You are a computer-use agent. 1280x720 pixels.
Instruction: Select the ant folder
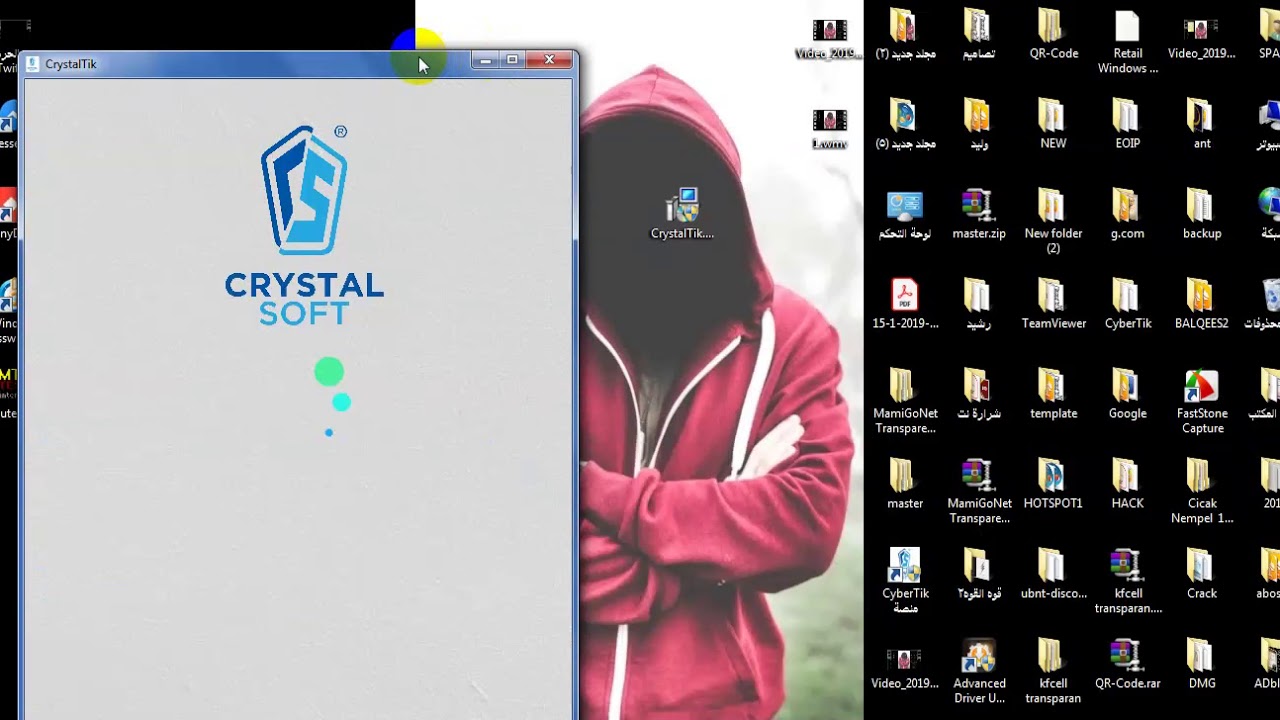pos(1201,125)
